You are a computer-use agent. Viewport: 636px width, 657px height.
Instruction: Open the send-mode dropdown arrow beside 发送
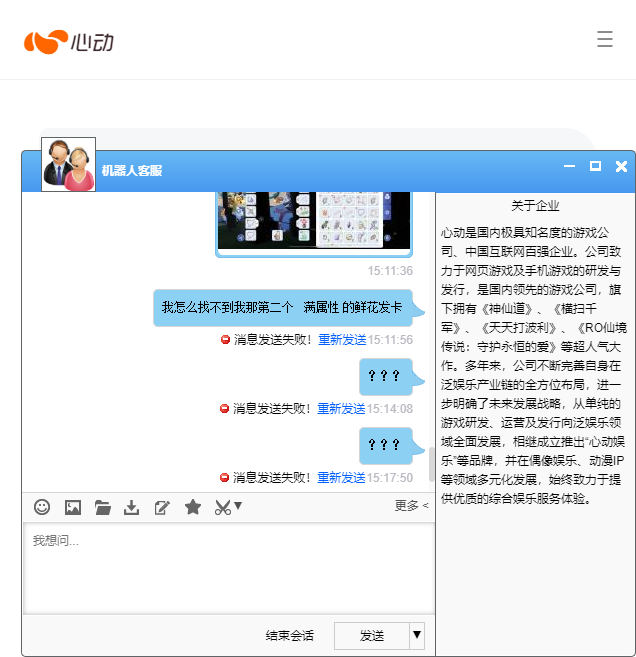pyautogui.click(x=417, y=636)
